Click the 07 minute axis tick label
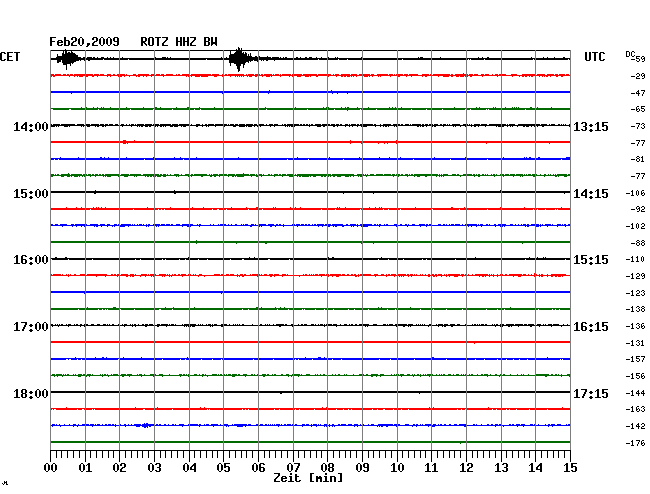650x494 pixels. (x=293, y=468)
